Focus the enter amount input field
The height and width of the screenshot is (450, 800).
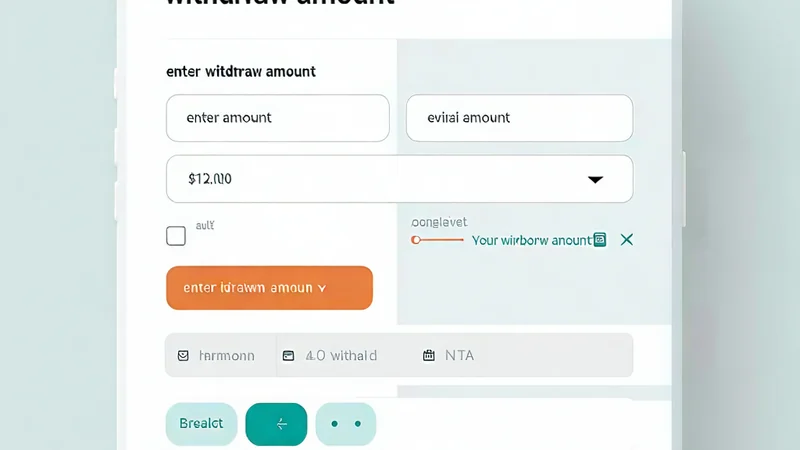click(x=277, y=118)
